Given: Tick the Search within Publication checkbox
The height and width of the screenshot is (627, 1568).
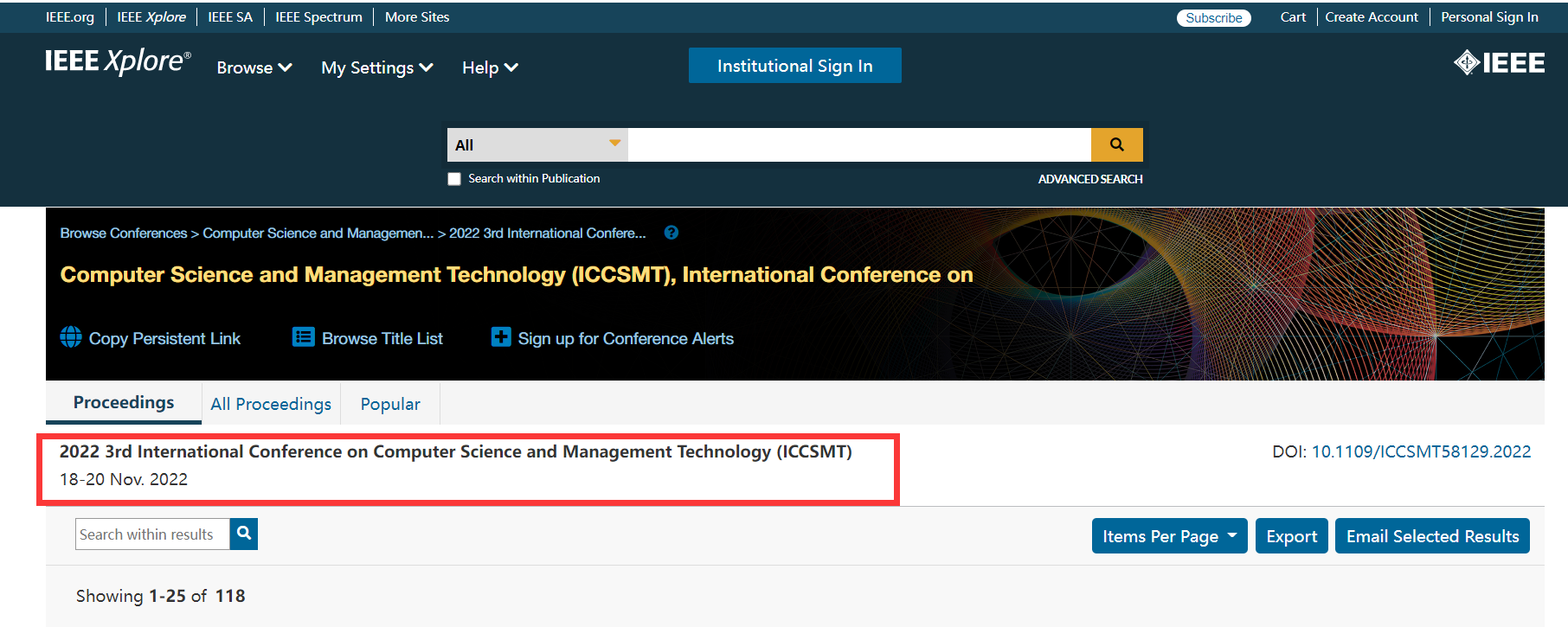Looking at the screenshot, I should tap(454, 179).
